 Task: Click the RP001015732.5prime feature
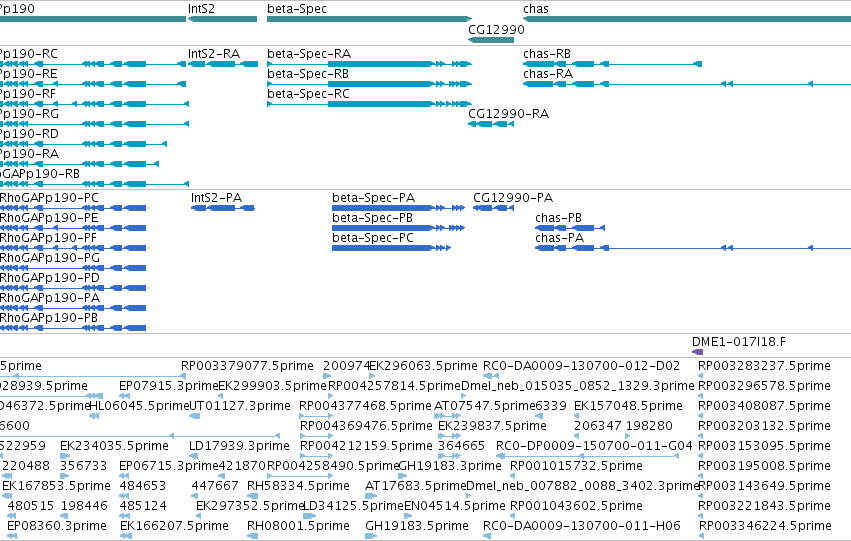513,476
